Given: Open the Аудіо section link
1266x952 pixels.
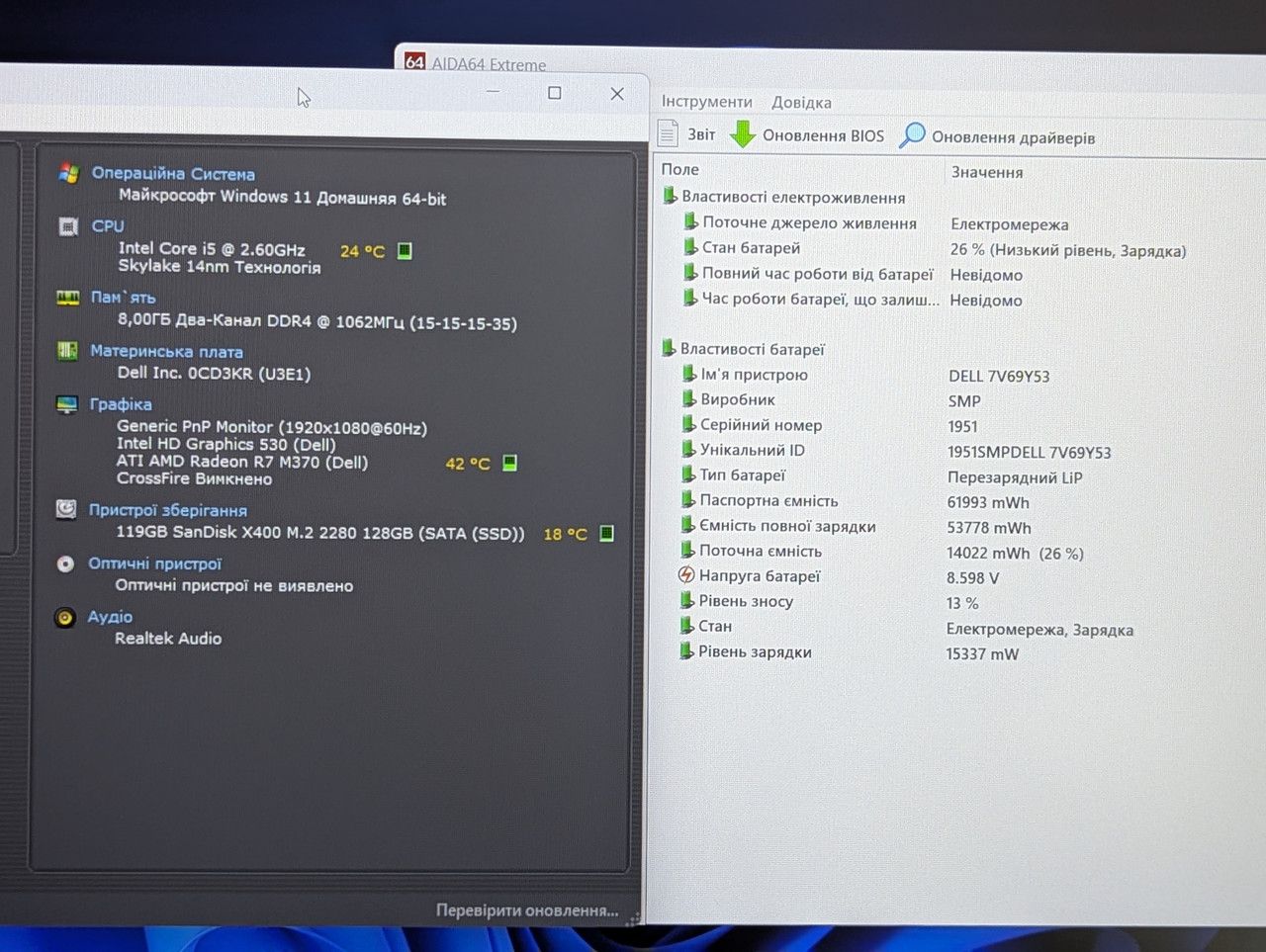Looking at the screenshot, I should [x=110, y=617].
